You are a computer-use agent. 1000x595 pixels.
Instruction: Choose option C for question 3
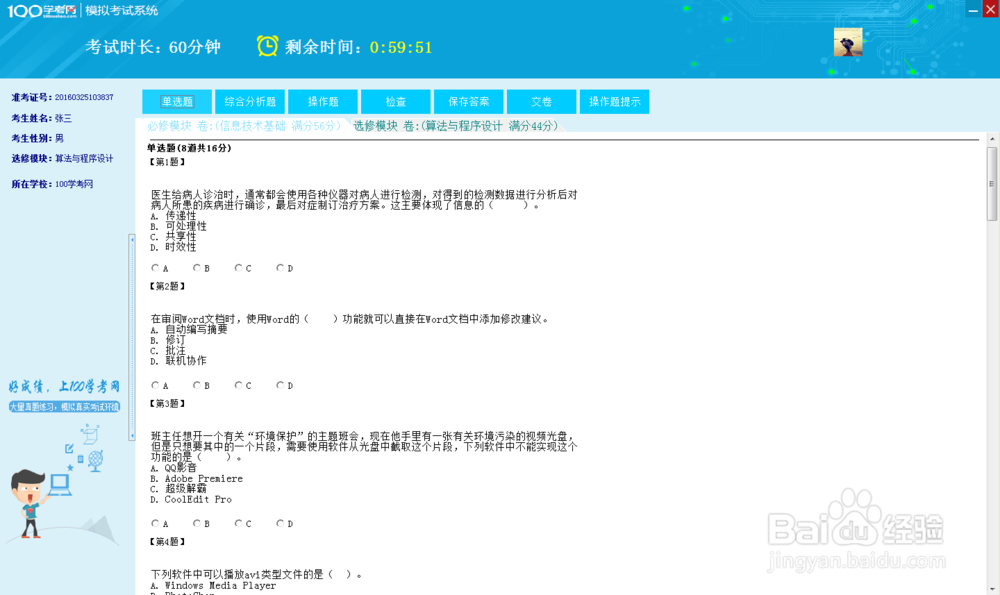click(238, 523)
